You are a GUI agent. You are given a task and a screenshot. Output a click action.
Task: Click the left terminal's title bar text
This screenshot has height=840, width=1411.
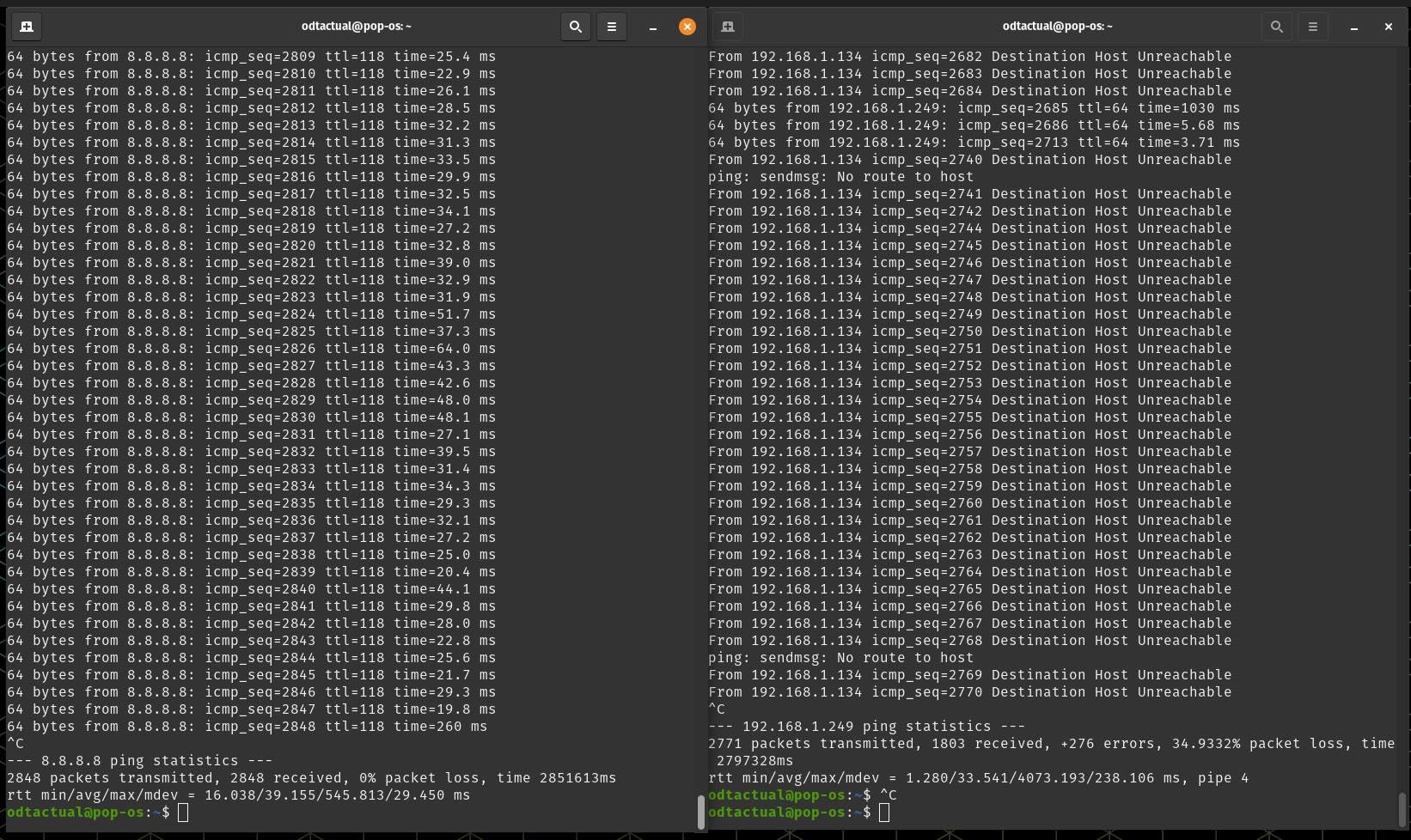click(356, 27)
